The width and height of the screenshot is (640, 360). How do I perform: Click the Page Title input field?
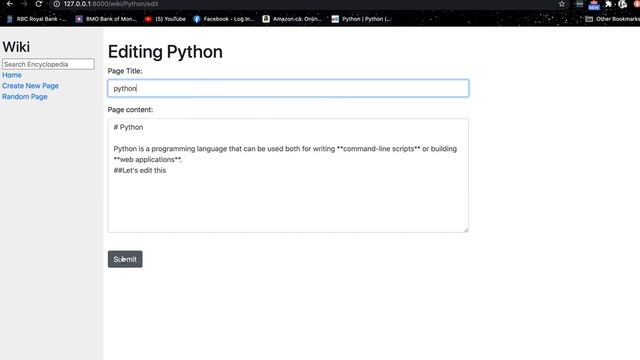288,88
